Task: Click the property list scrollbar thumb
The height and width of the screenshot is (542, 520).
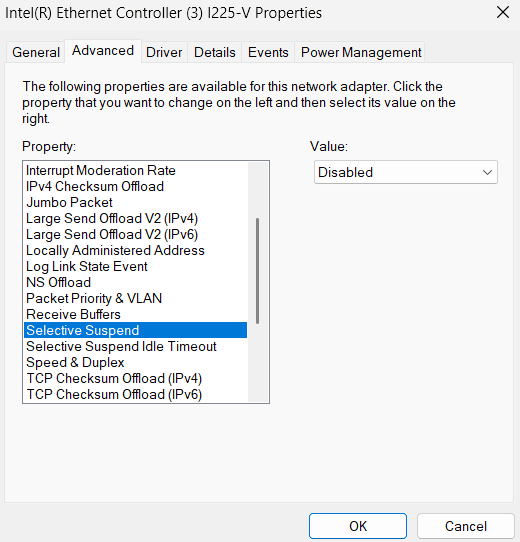Action: tap(257, 271)
